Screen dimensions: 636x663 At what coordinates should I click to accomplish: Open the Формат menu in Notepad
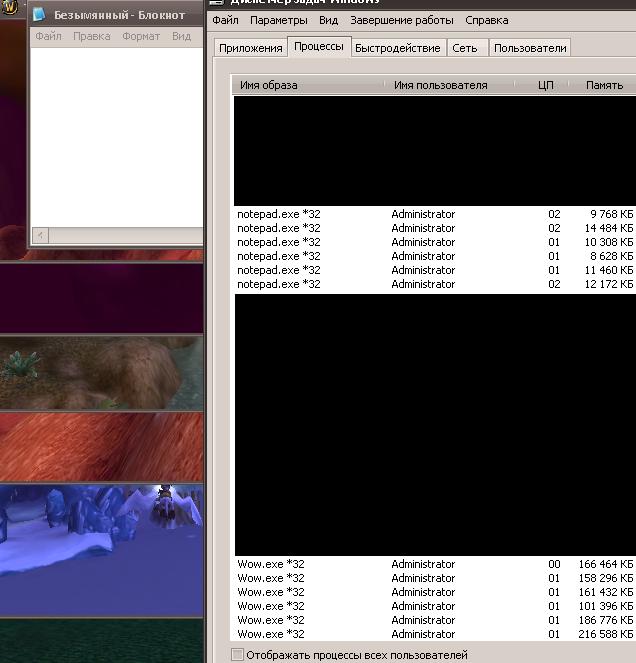click(x=140, y=36)
